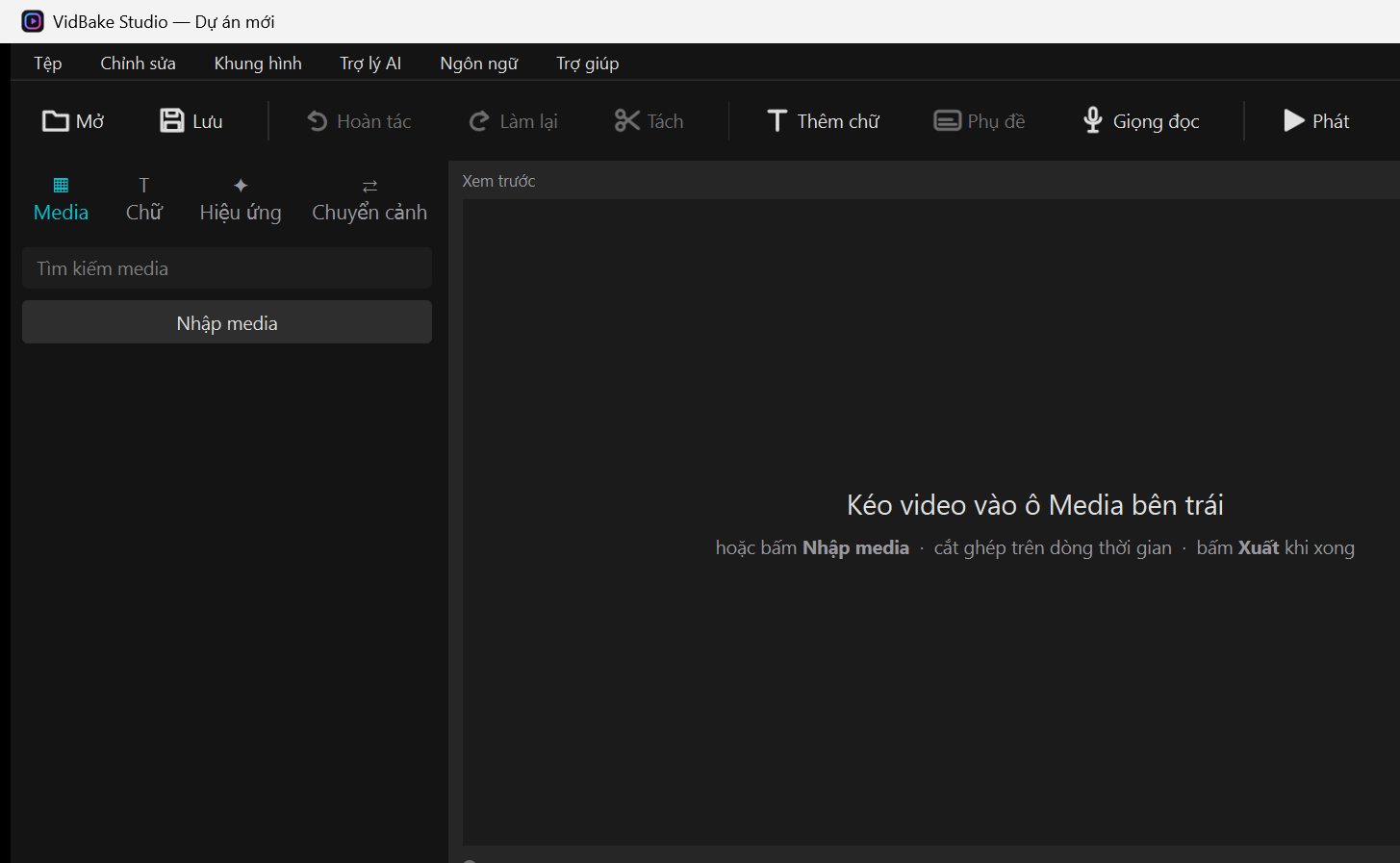Screen dimensions: 1400x863
Task: Switch to the Media tab
Action: point(61,200)
